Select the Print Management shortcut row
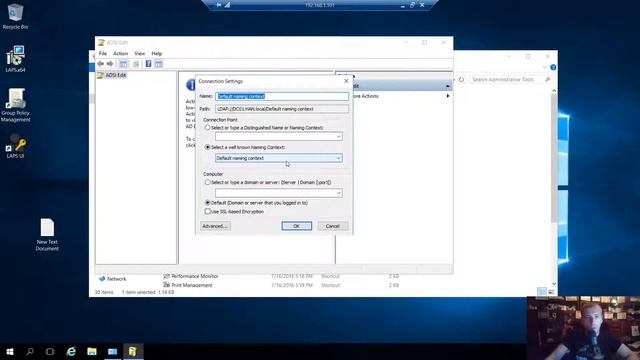640x360 pixels. [282, 285]
